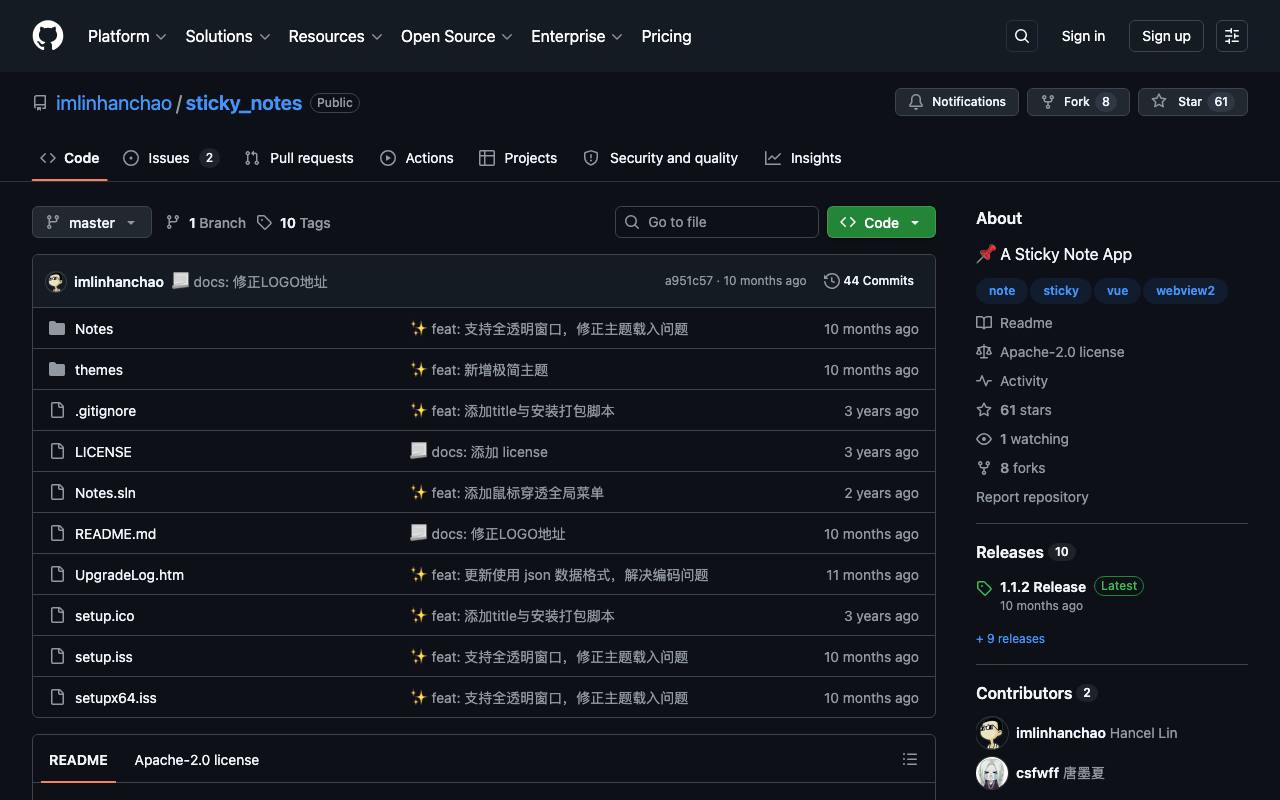Click the folder icon beside themes
Screen dimensions: 1280x800
(57, 370)
